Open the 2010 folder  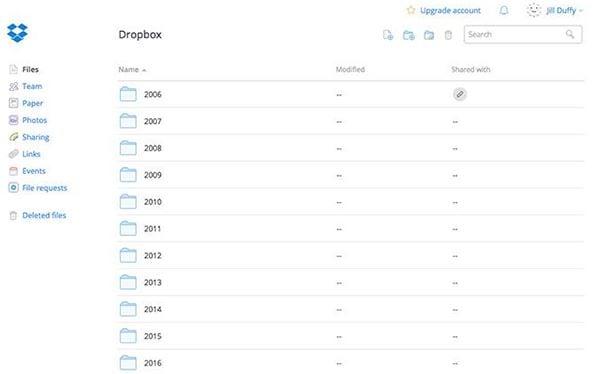pos(153,202)
